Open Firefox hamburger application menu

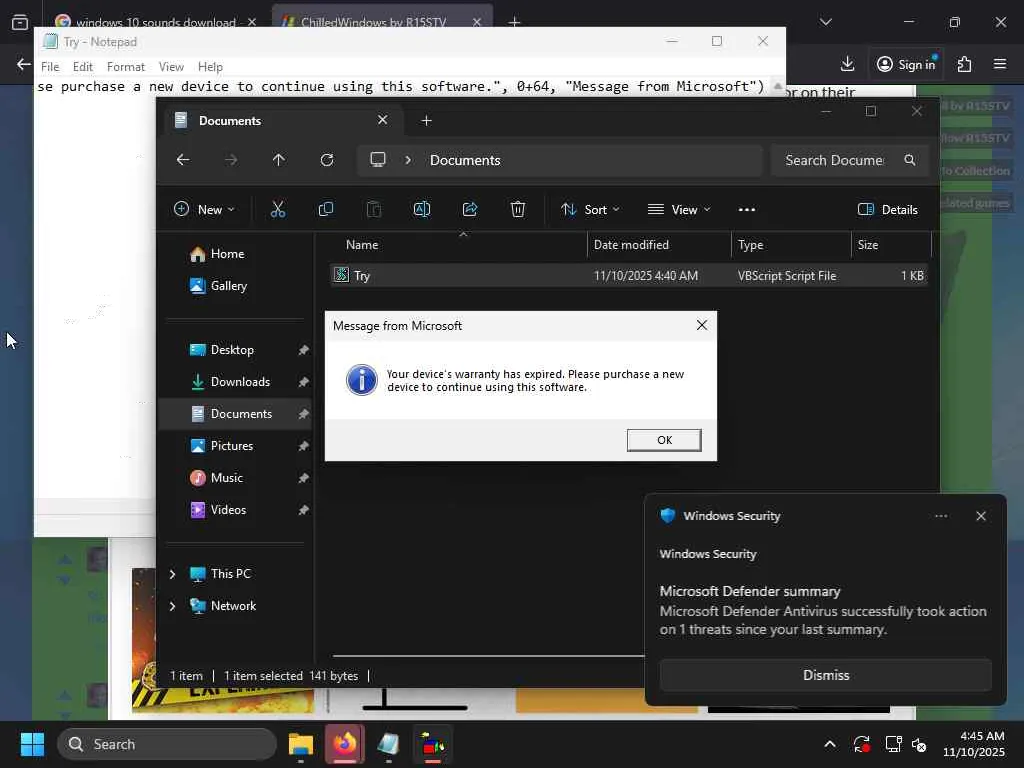click(x=999, y=64)
